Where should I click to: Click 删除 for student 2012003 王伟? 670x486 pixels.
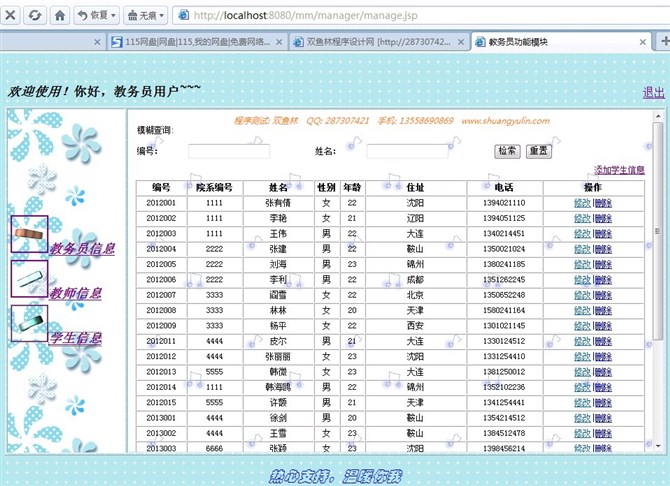point(603,234)
